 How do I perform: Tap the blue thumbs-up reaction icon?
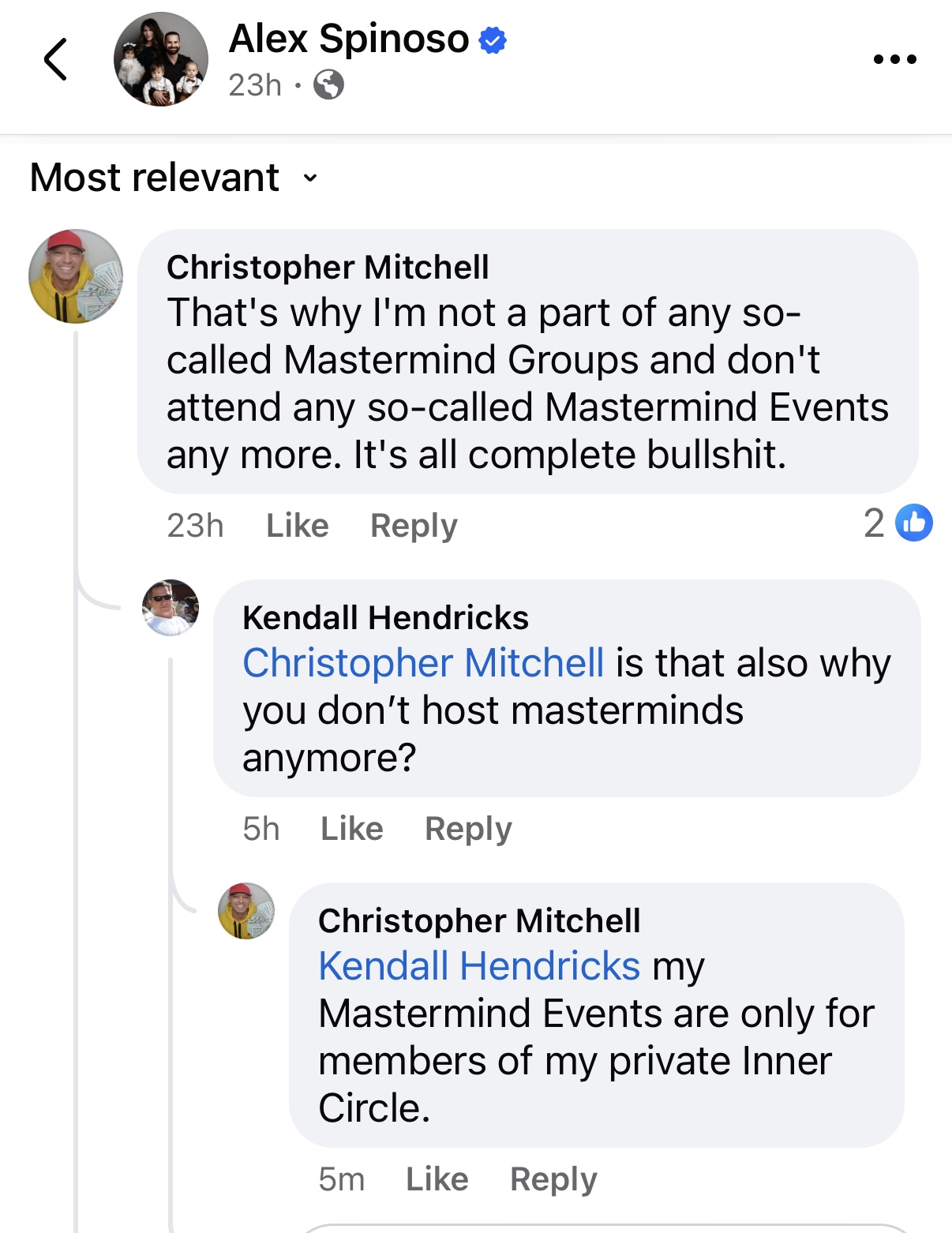click(x=914, y=523)
